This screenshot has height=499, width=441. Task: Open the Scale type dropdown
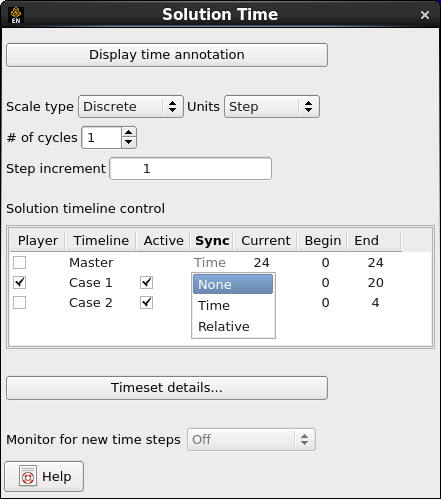coord(131,107)
